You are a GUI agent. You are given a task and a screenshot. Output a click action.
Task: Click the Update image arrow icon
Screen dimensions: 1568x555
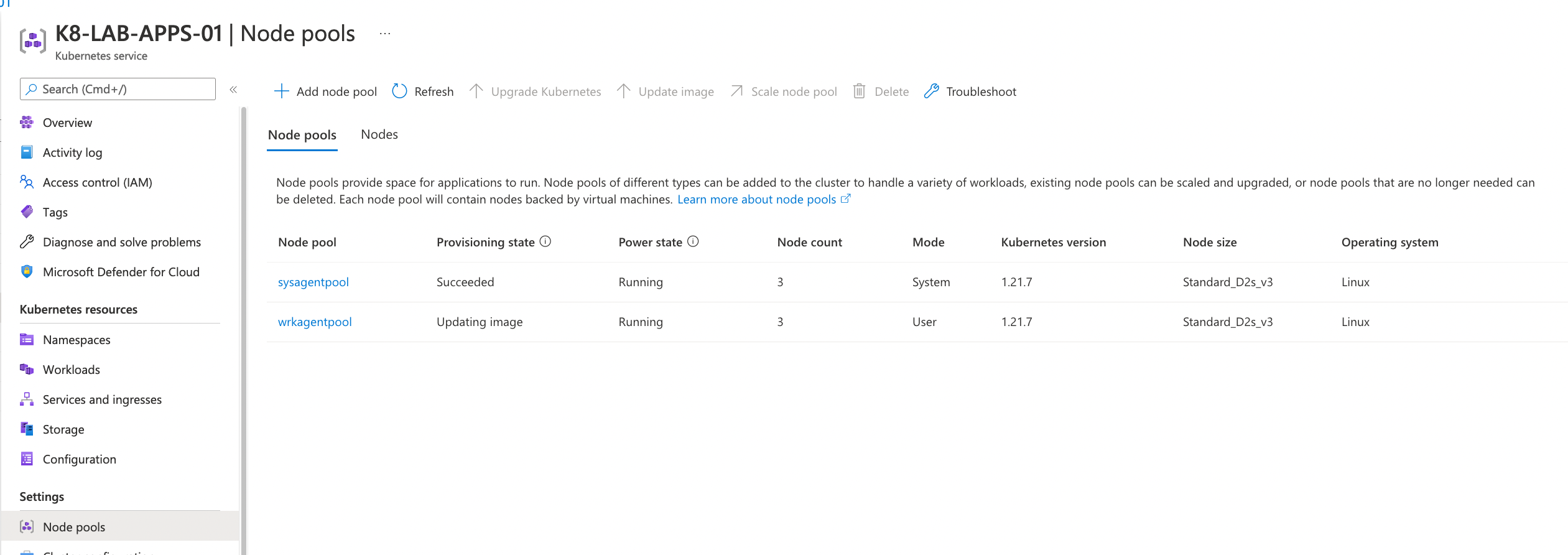[623, 91]
